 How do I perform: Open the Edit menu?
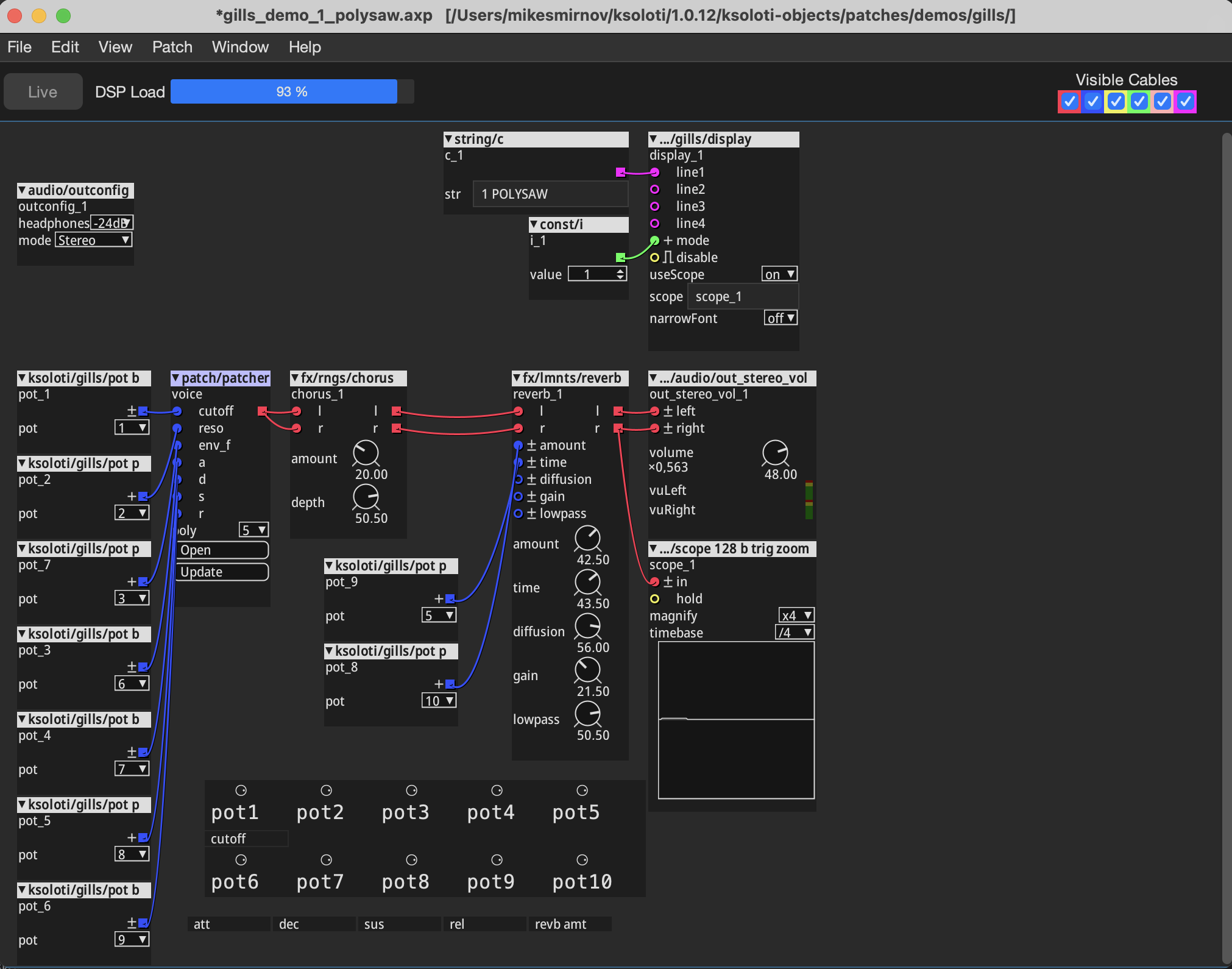[65, 47]
